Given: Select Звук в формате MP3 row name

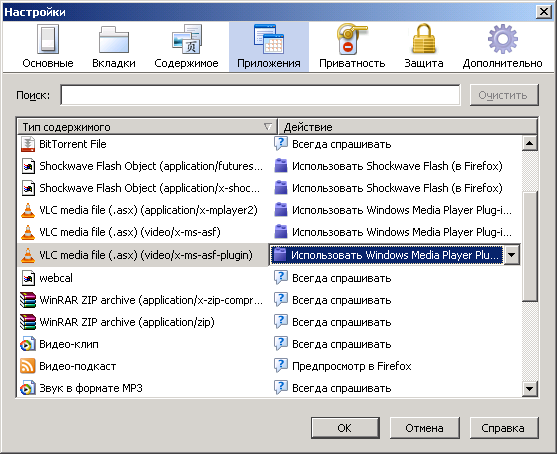Looking at the screenshot, I should [x=91, y=388].
